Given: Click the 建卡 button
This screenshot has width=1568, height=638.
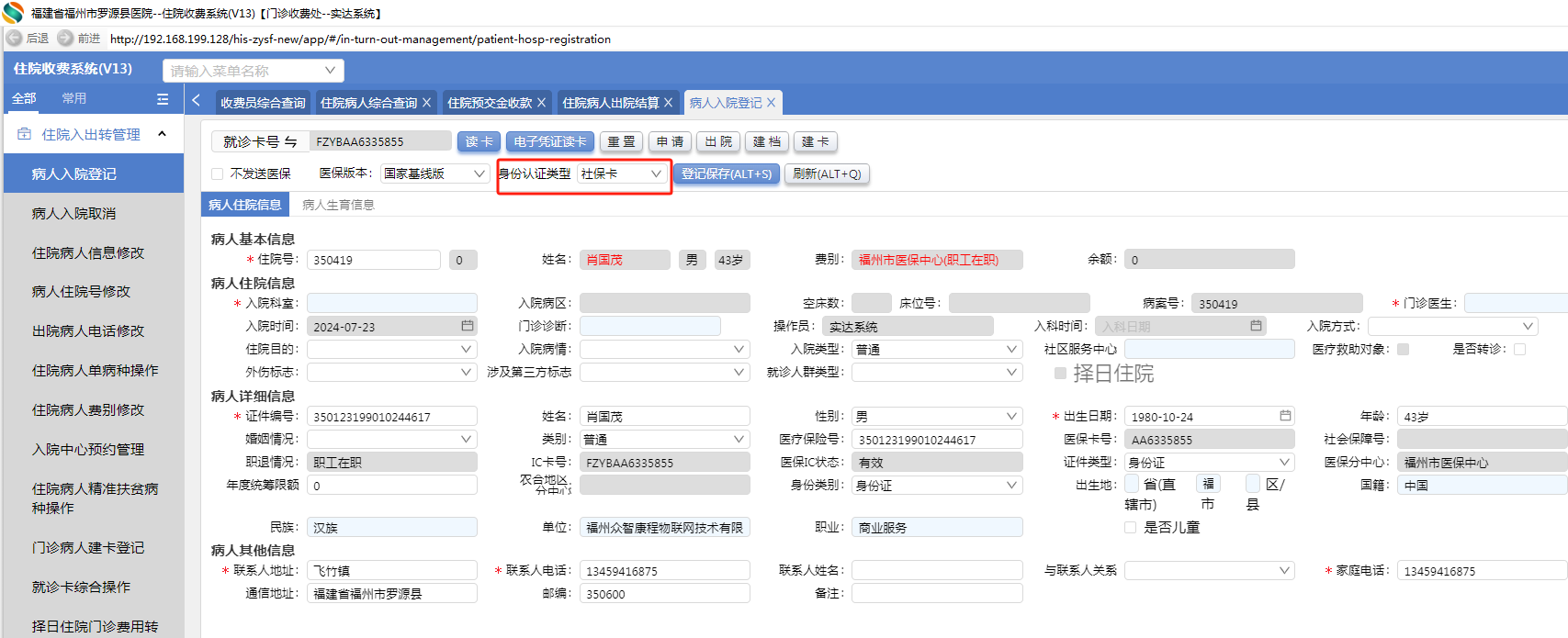Looking at the screenshot, I should [816, 141].
